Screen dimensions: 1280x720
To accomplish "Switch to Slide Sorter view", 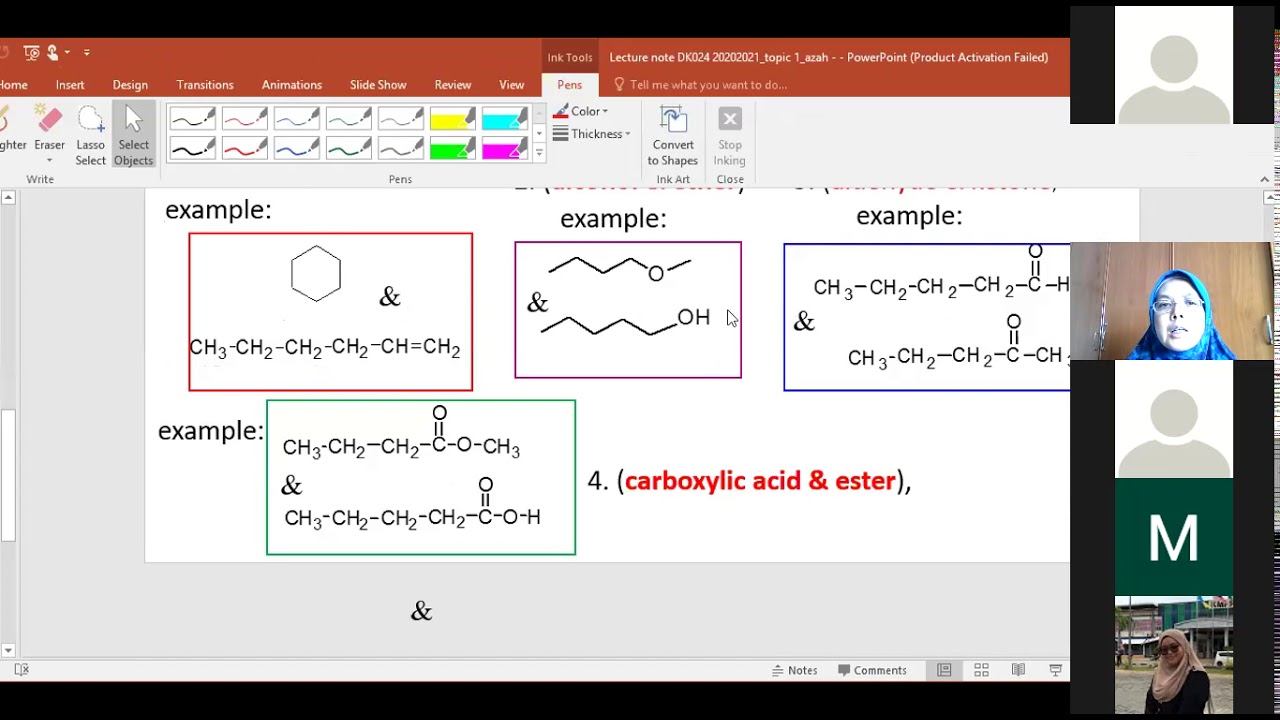I will coord(981,670).
